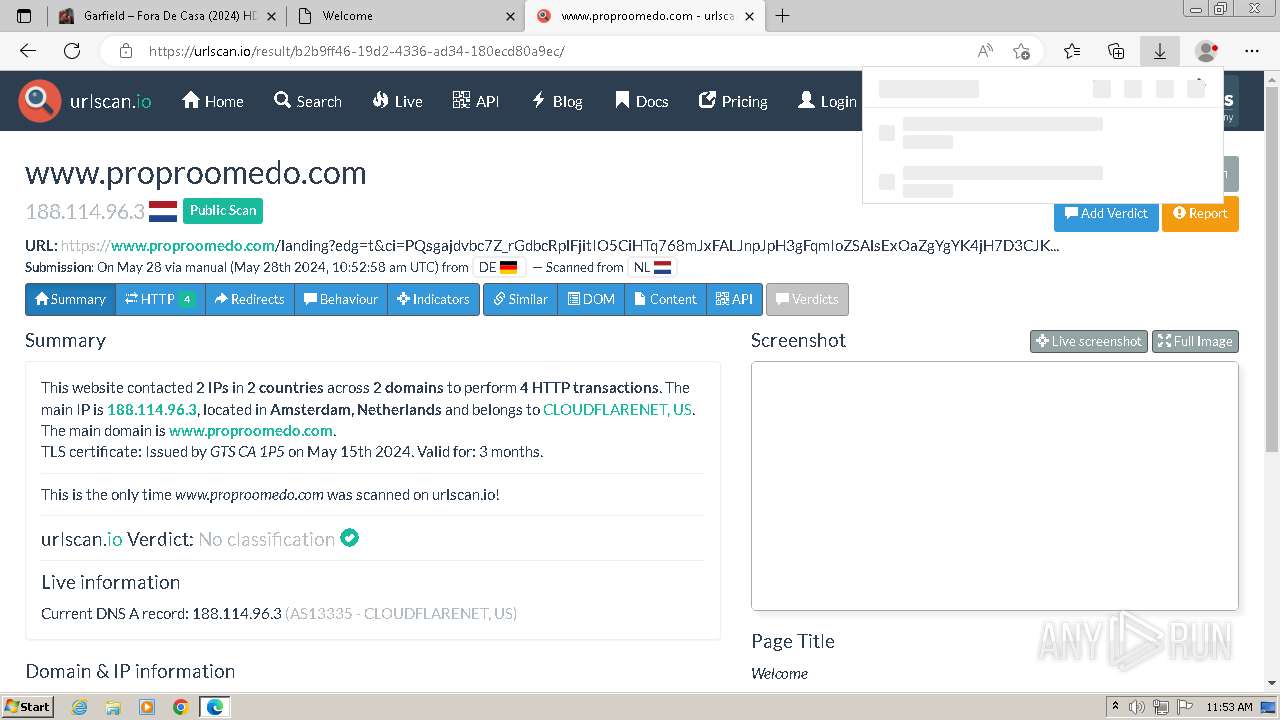Open Chrome from the taskbar

pos(180,707)
